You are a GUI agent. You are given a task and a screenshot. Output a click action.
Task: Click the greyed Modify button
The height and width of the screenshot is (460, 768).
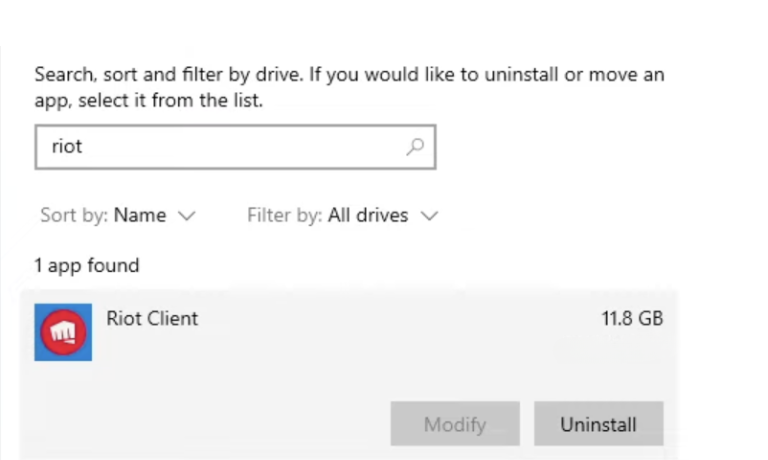455,424
